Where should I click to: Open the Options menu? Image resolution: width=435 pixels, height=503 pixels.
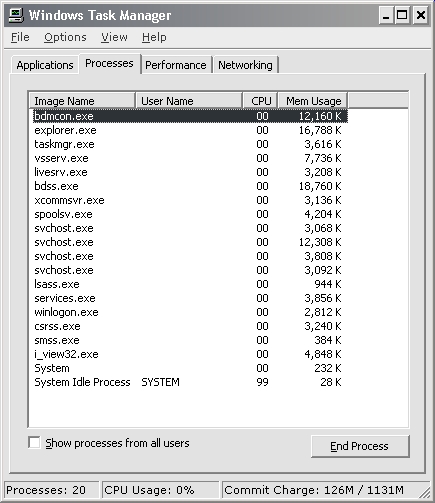65,37
